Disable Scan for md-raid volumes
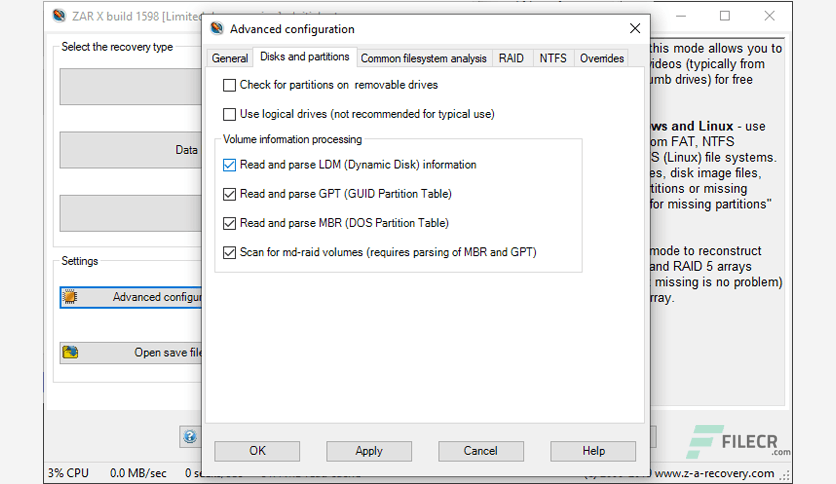The image size is (836, 484). [x=229, y=252]
